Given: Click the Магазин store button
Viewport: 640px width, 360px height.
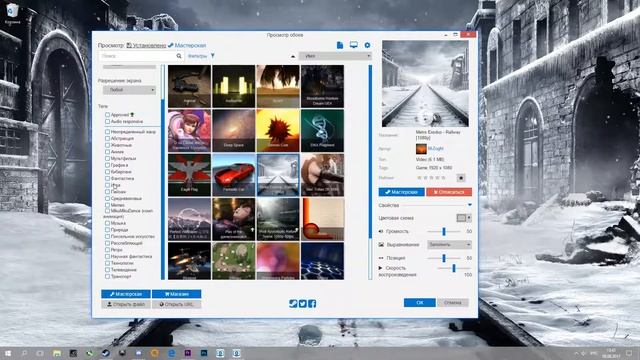Looking at the screenshot, I should [x=176, y=294].
